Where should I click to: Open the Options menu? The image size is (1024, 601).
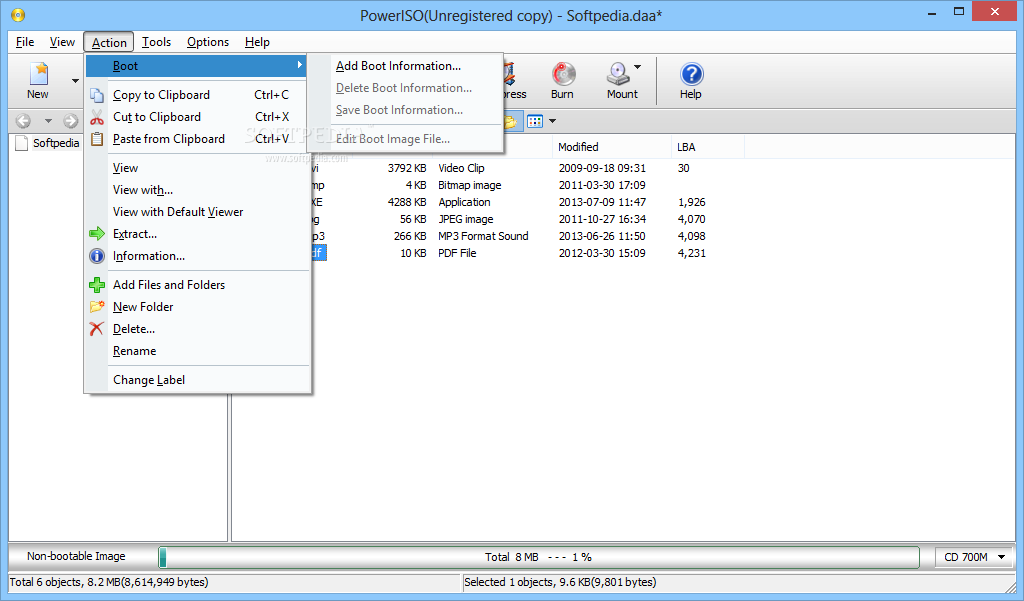pos(208,42)
